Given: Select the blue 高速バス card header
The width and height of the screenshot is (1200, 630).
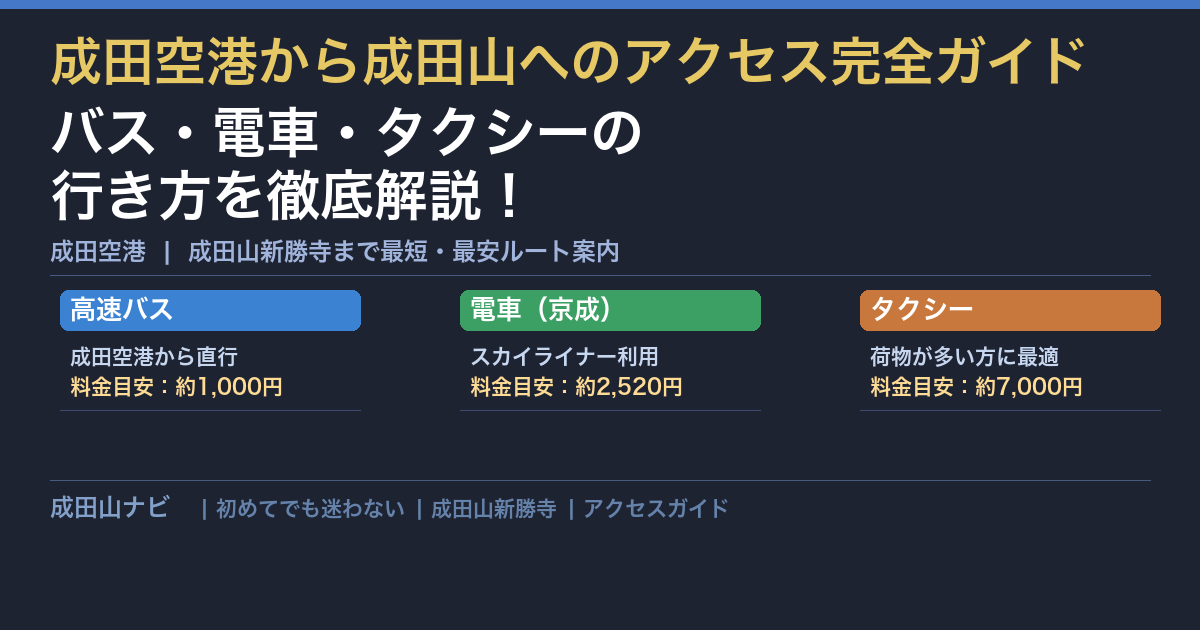Looking at the screenshot, I should [x=210, y=310].
